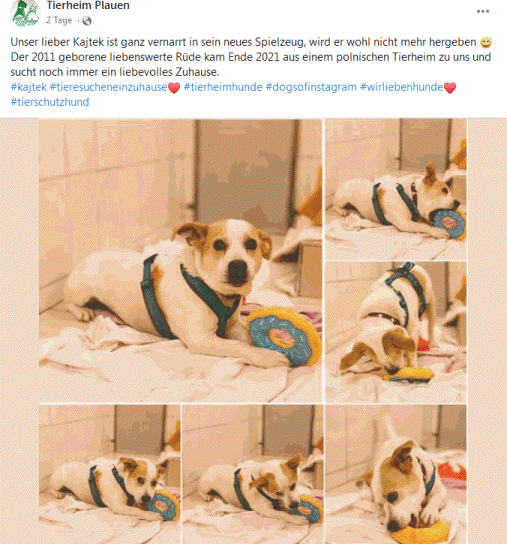
Task: Click the Tierheim Plauen profile avatar
Action: point(25,13)
